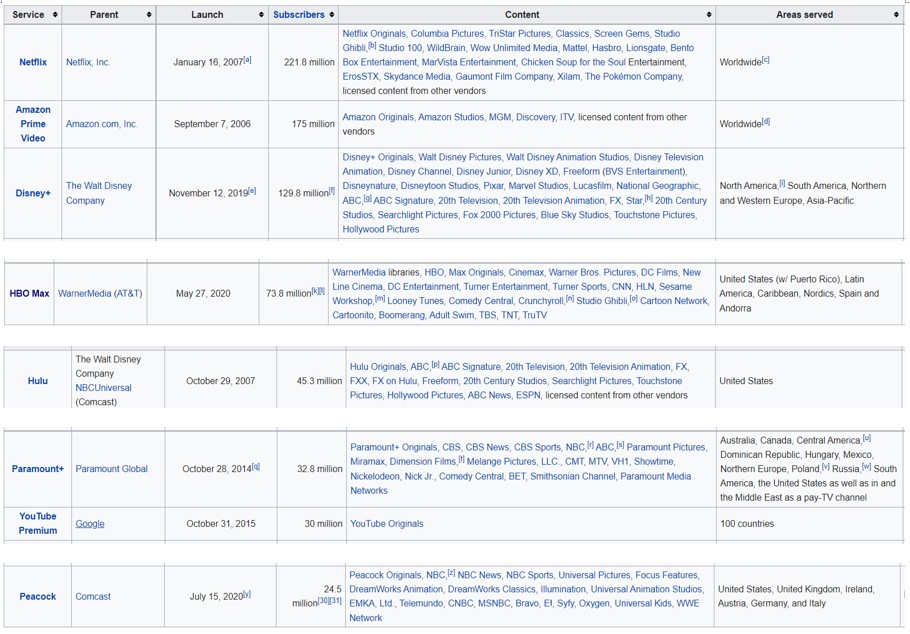910x634 pixels.
Task: Open Peacock Originals content link
Action: (385, 575)
